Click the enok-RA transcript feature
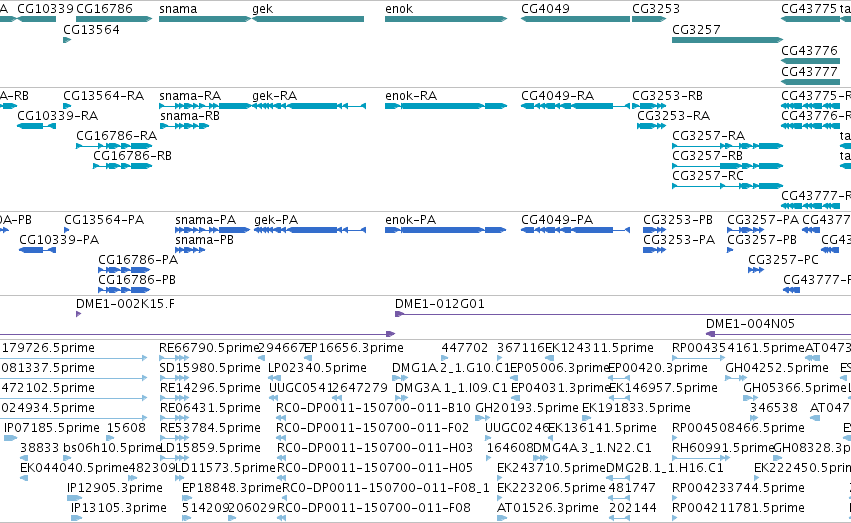 coord(446,106)
